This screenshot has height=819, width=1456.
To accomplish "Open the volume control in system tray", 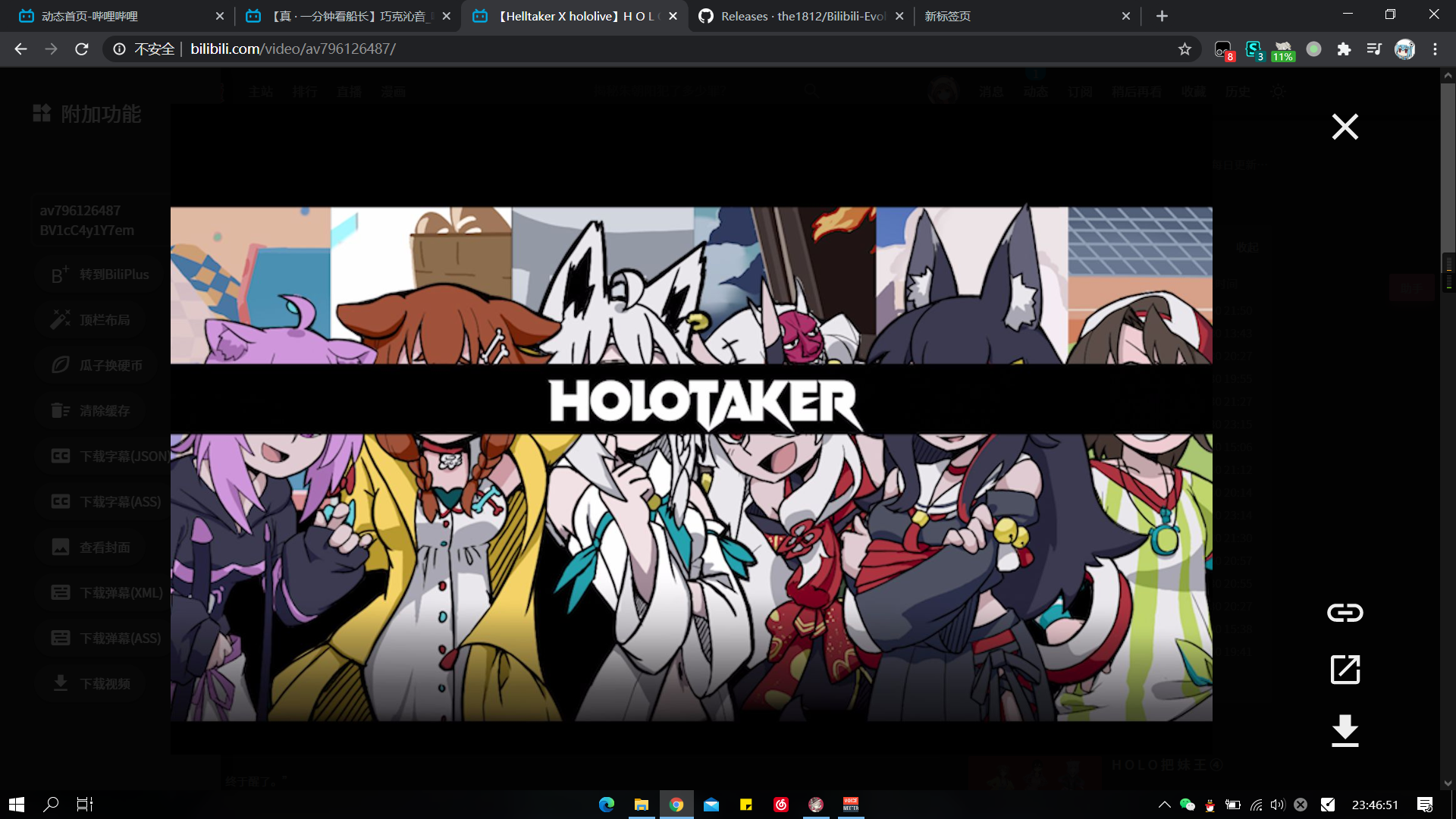I will coord(1278,805).
